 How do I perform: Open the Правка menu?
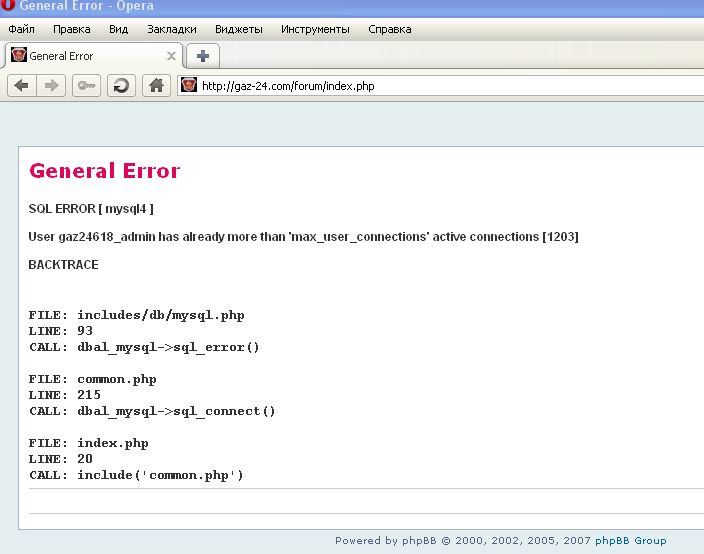[71, 29]
